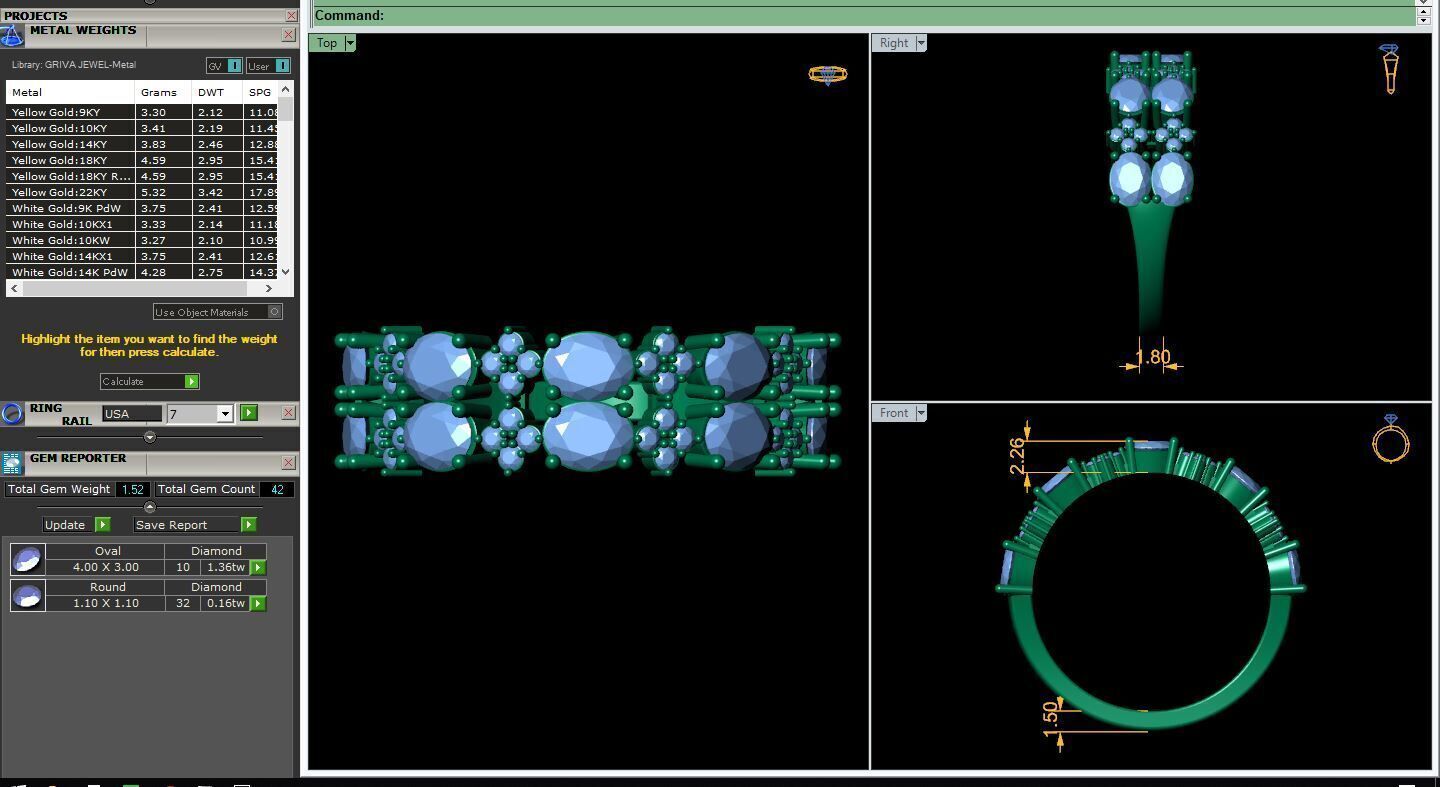This screenshot has height=787, width=1440.
Task: Click metal table scroll up arrow
Action: [286, 90]
